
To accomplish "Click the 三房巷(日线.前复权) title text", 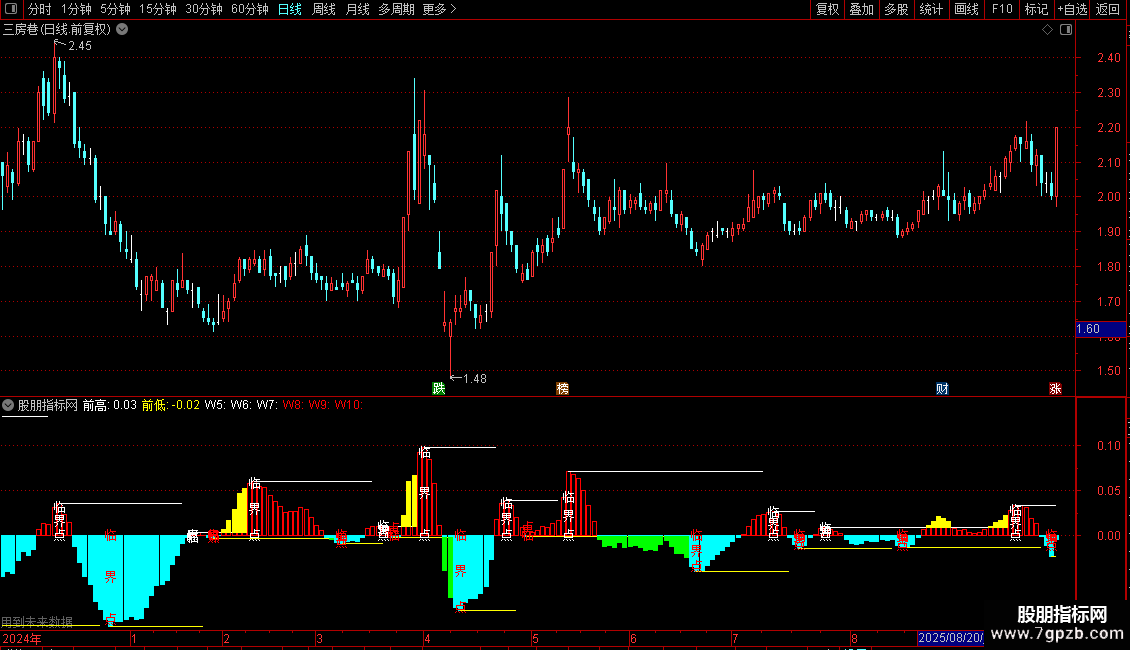I will (x=57, y=30).
